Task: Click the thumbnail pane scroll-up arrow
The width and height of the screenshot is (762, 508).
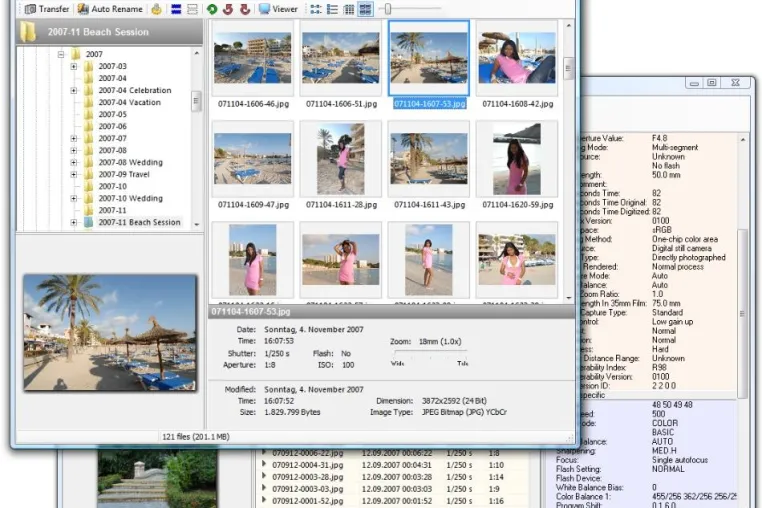Action: pos(569,25)
